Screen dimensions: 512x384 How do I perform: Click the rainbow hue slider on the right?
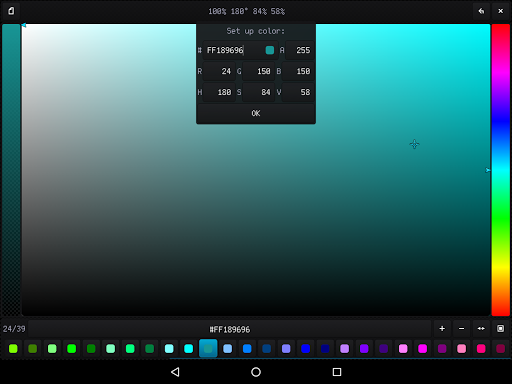point(501,170)
